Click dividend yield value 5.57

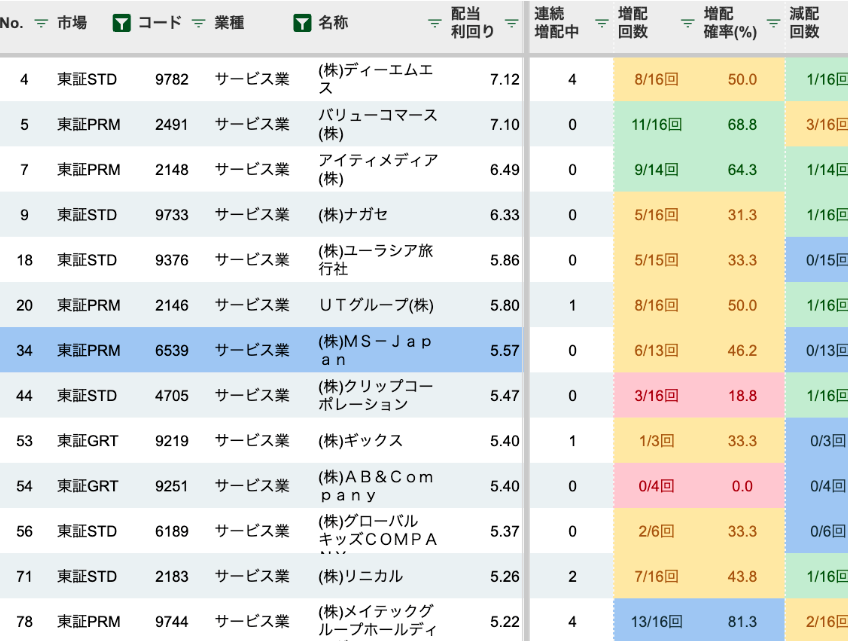coord(505,351)
